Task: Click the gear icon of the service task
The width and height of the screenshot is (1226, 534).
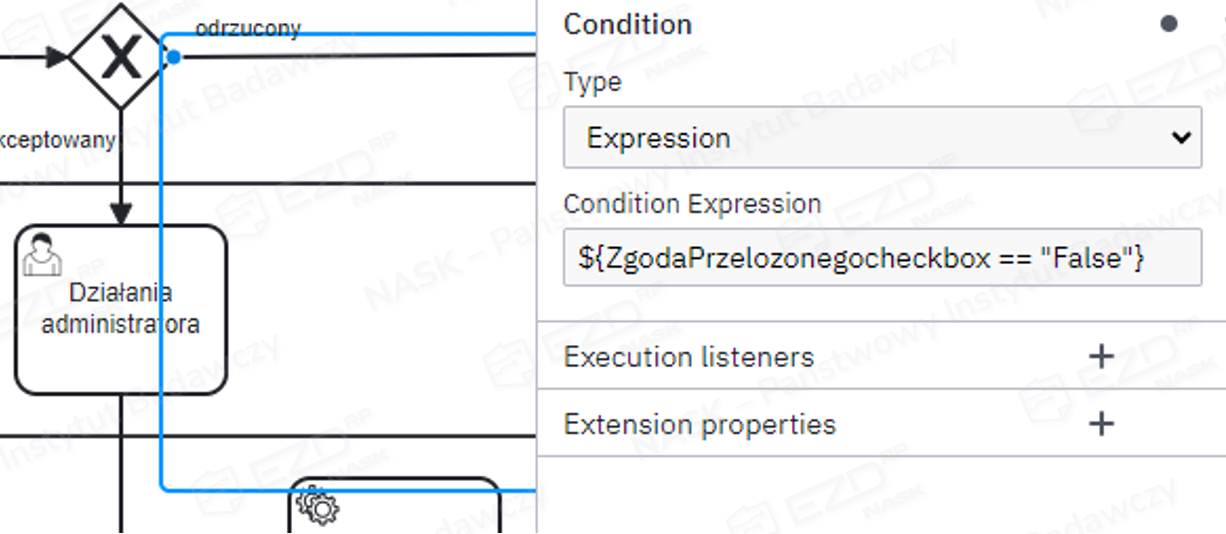Action: coord(320,507)
